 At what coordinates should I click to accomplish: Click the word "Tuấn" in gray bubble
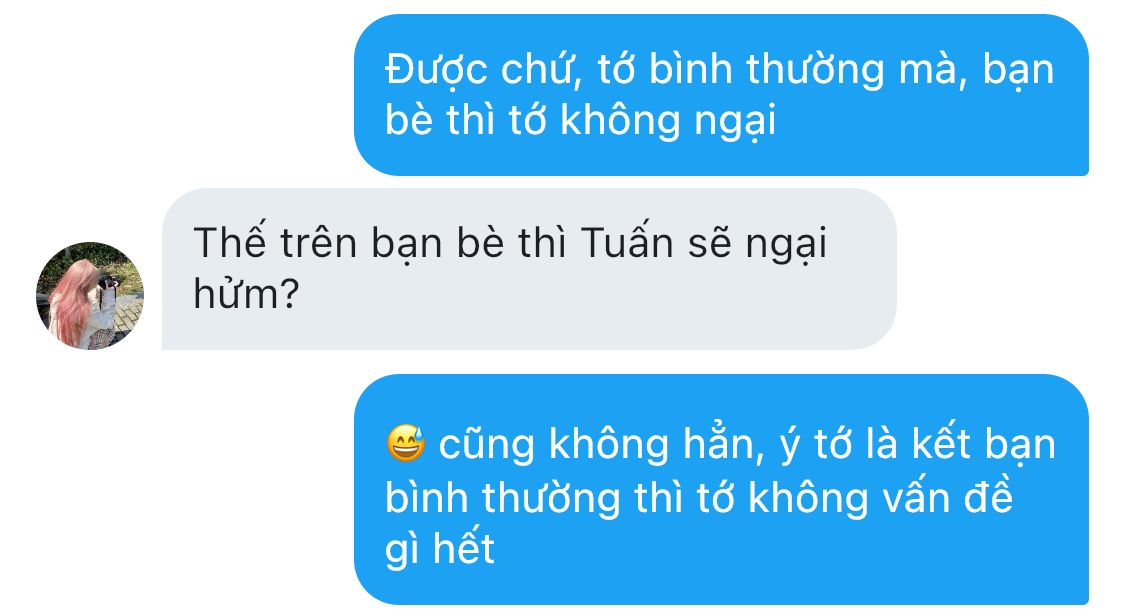(627, 242)
